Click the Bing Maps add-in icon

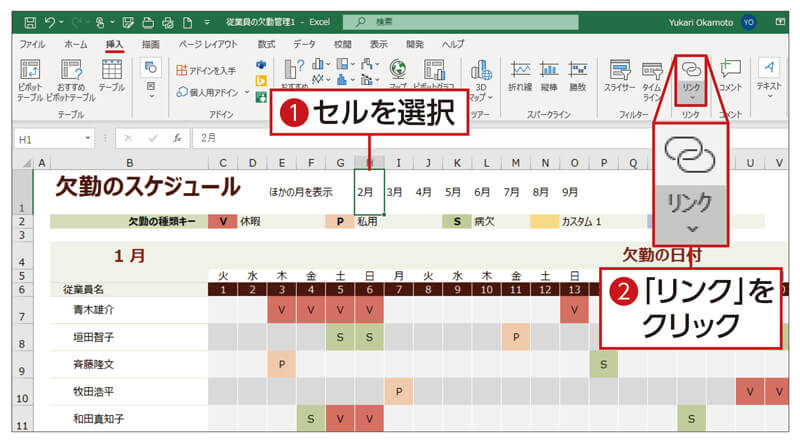point(261,81)
